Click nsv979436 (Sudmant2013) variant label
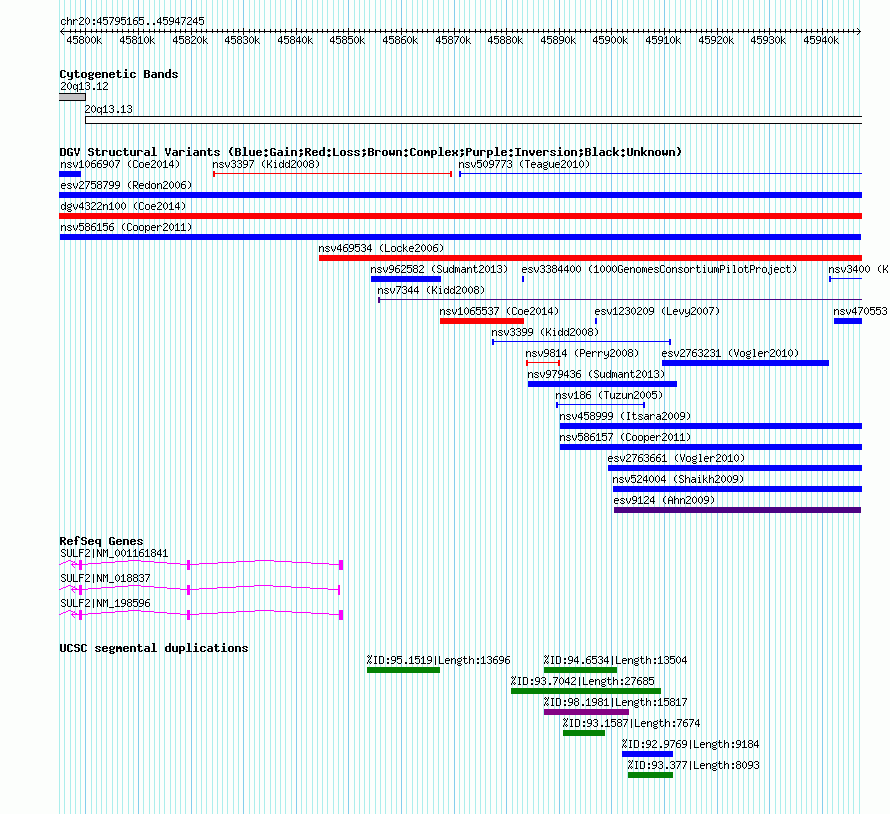The height and width of the screenshot is (814, 890). (596, 374)
